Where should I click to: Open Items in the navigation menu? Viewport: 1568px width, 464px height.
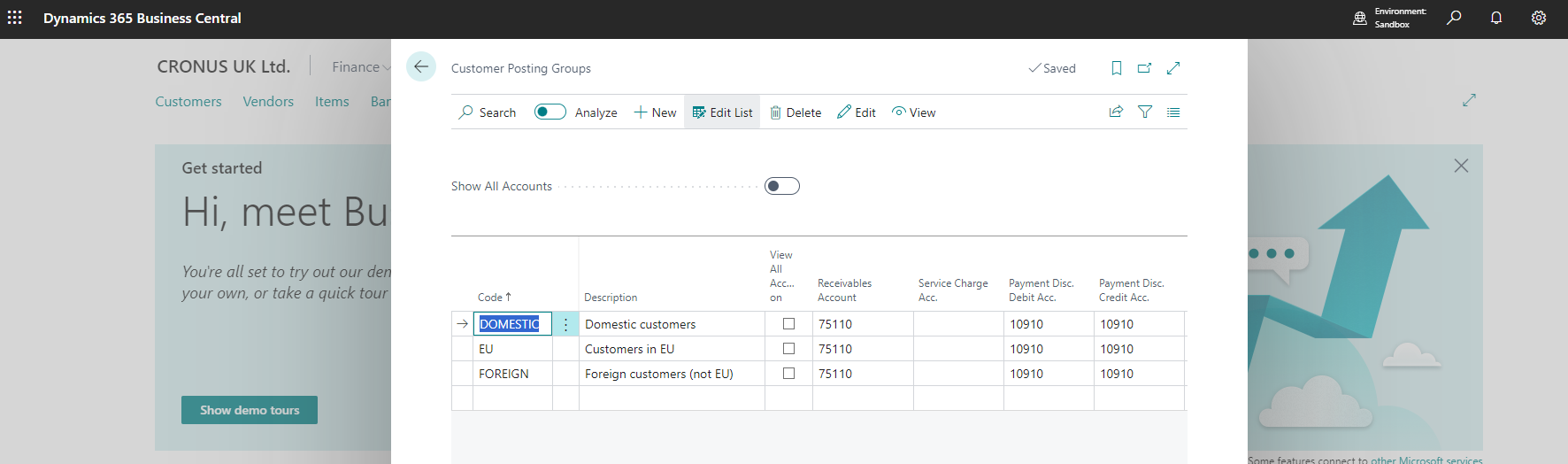tap(332, 102)
